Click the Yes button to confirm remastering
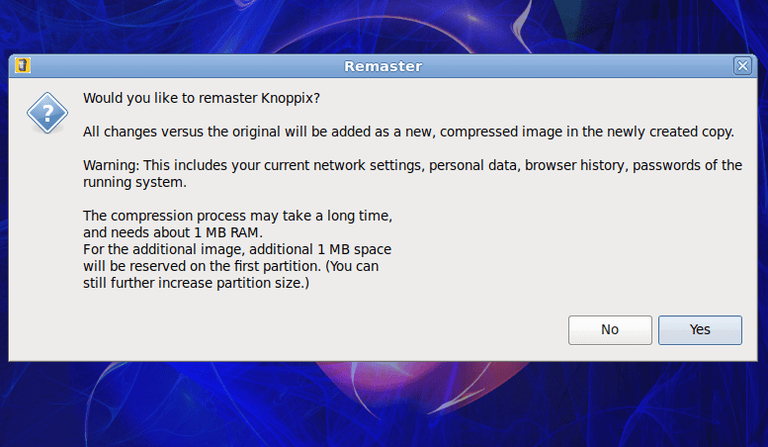 (699, 330)
